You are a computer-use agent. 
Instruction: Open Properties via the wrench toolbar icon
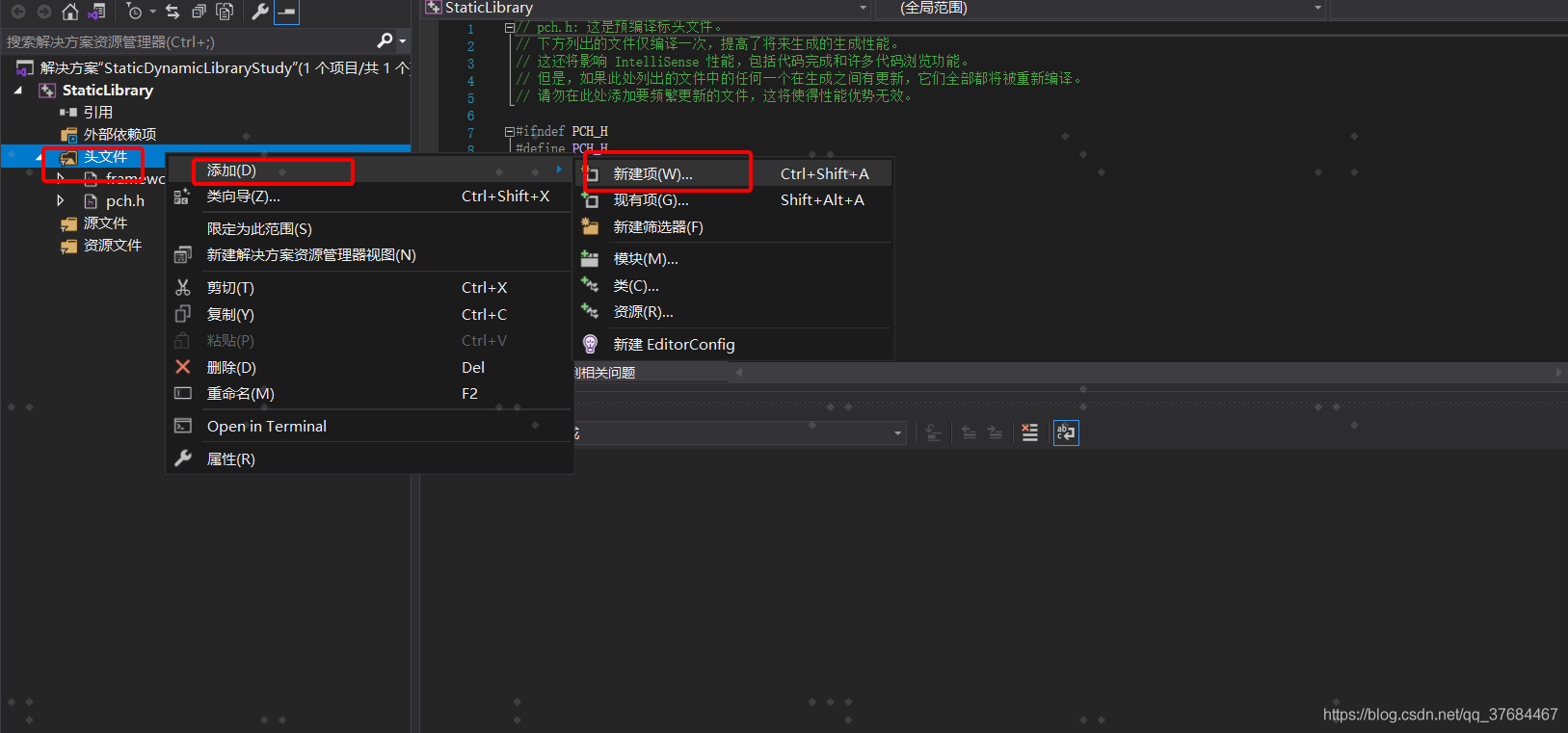(x=260, y=12)
